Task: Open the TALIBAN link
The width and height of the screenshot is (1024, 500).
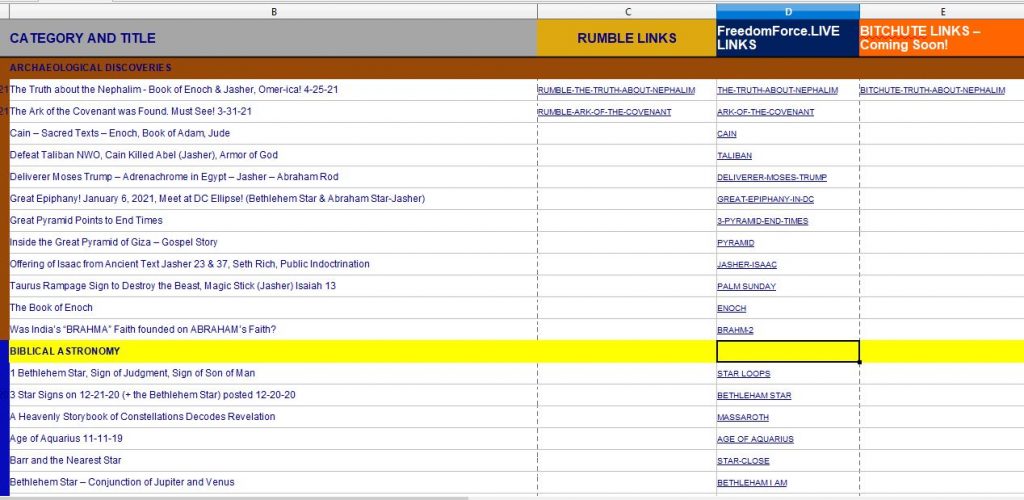Action: point(734,156)
